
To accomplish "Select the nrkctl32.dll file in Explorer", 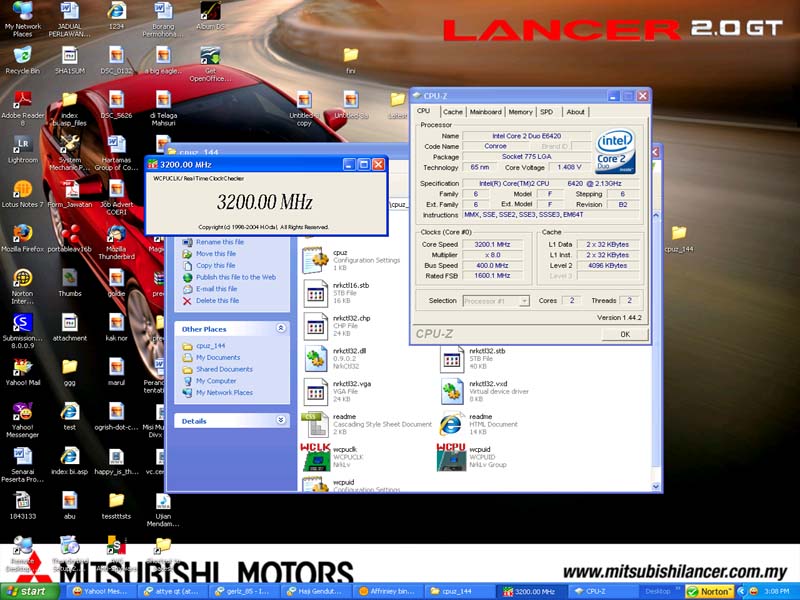I will pos(337,359).
